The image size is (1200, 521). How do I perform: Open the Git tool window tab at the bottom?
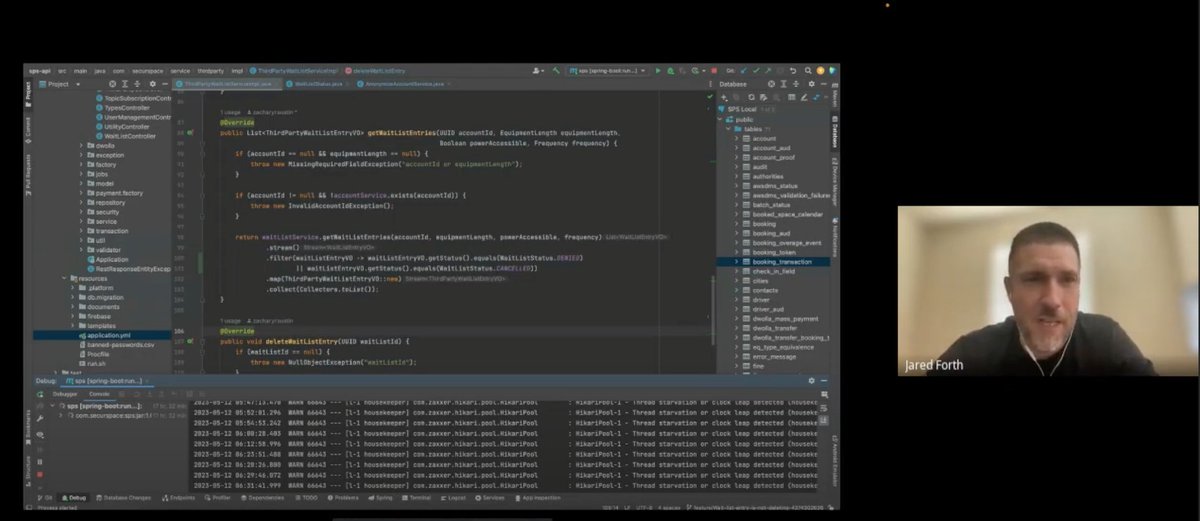tap(43, 498)
